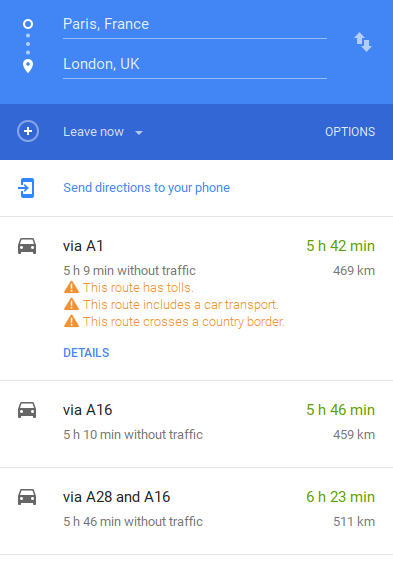Select the via A16 route
Screen dimensions: 393x579
point(196,424)
